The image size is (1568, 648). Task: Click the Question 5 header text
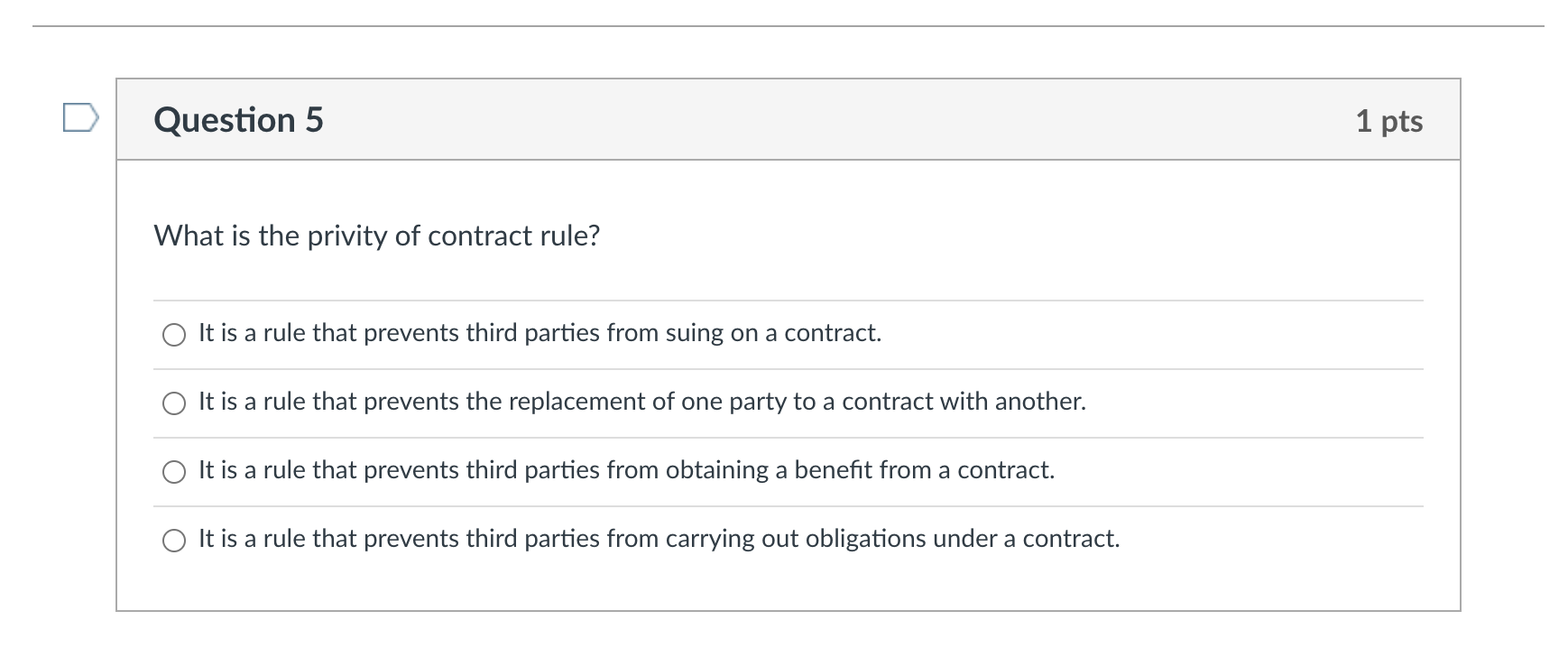click(238, 118)
